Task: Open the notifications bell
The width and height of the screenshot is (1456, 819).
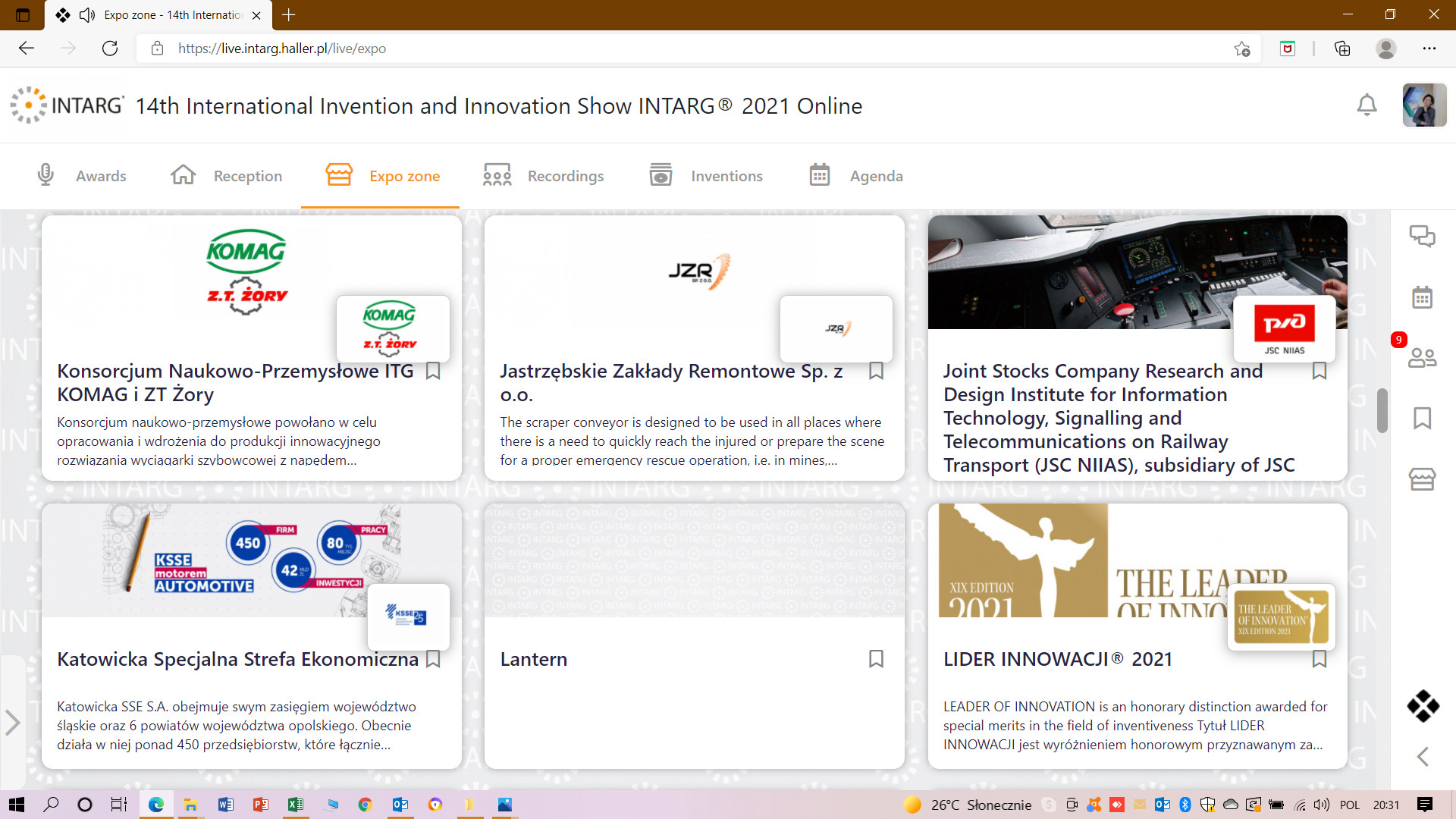Action: click(1367, 105)
